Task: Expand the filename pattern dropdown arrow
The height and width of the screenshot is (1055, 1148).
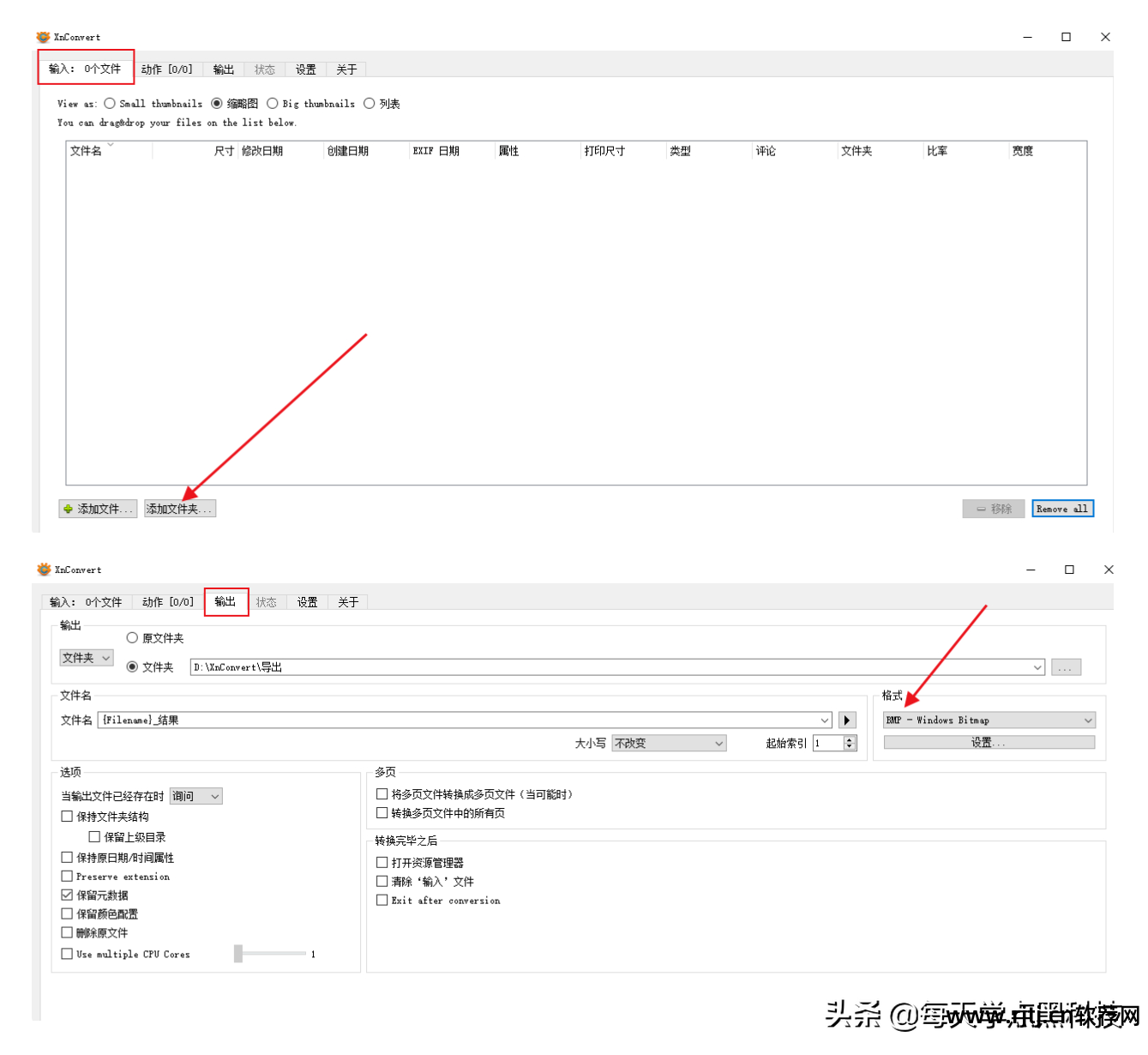Action: point(825,720)
